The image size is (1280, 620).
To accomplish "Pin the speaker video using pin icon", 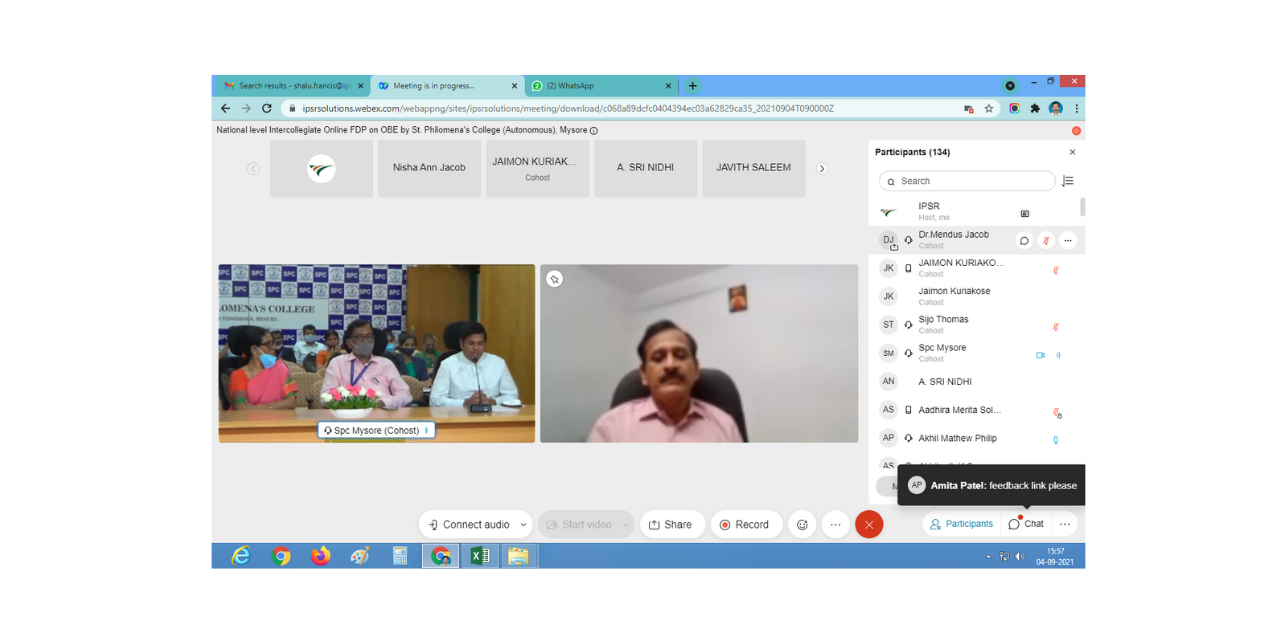I will point(555,279).
